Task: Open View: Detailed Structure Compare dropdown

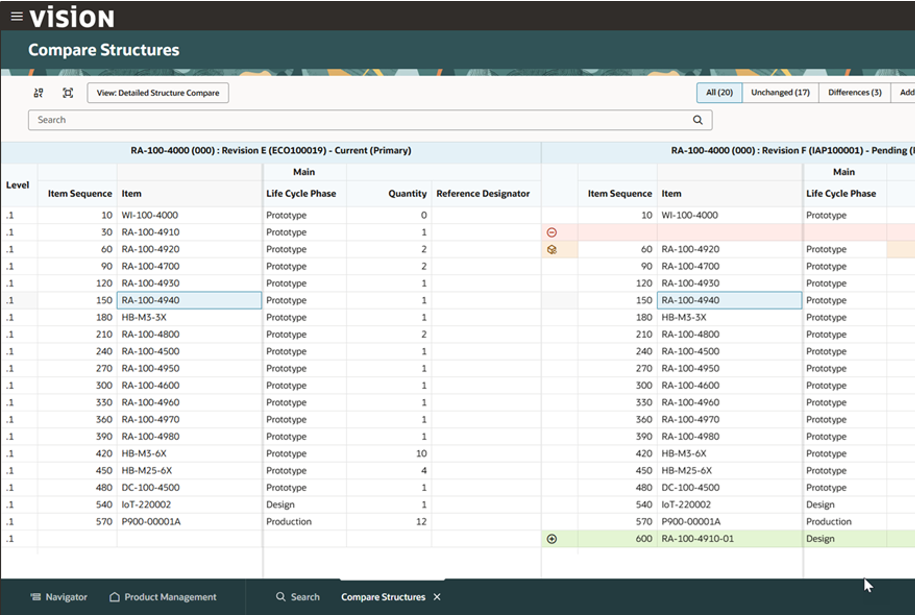Action: point(158,93)
